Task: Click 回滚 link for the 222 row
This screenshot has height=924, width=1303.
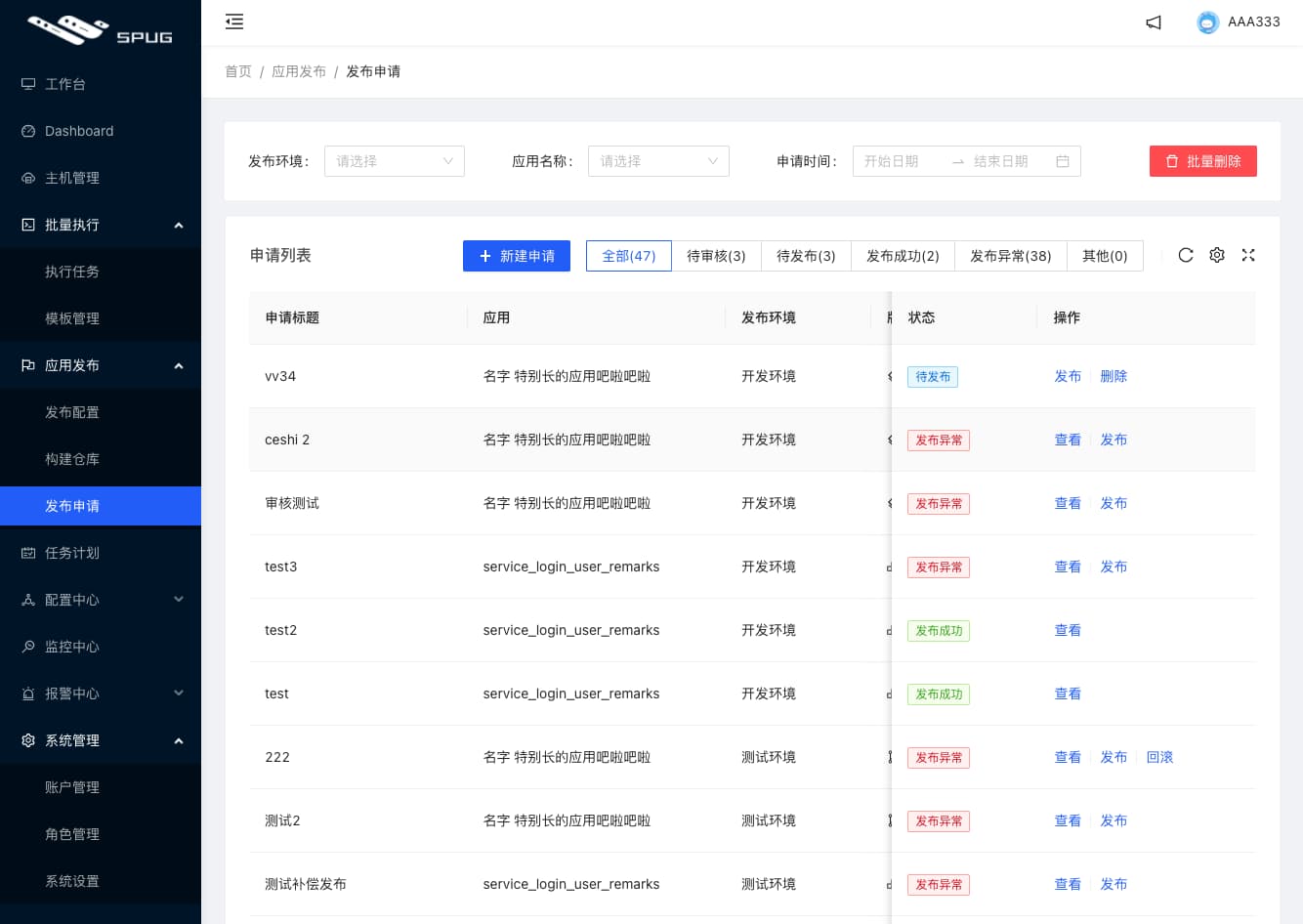Action: pyautogui.click(x=1159, y=757)
